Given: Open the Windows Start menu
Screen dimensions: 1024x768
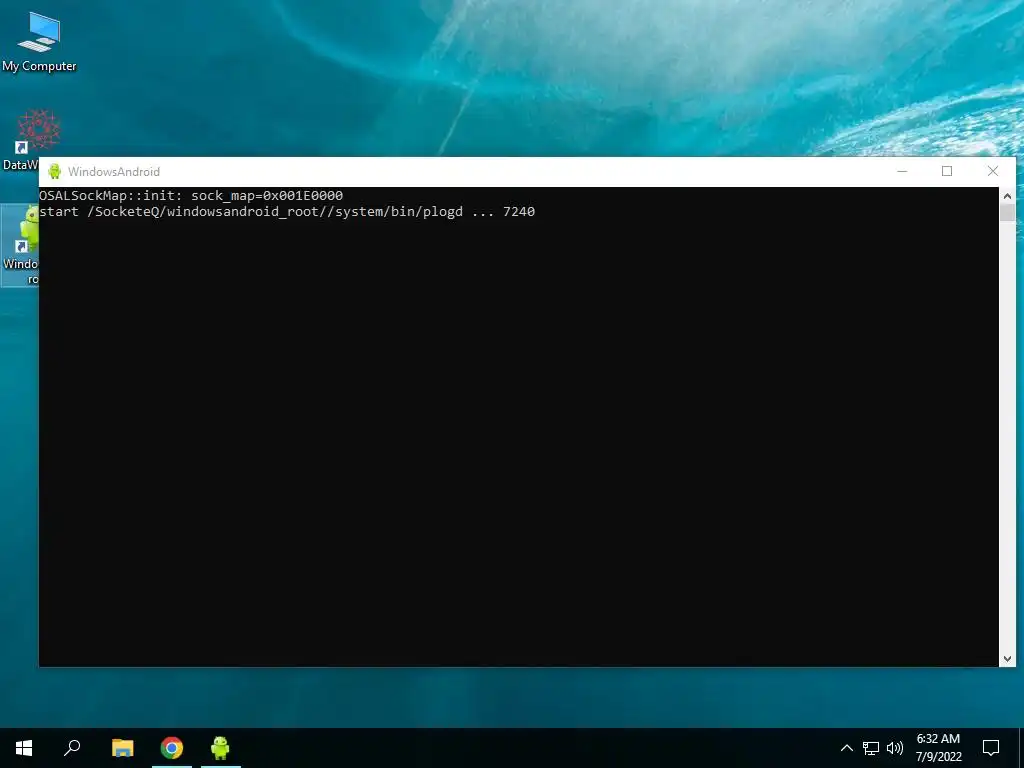Looking at the screenshot, I should (x=24, y=748).
